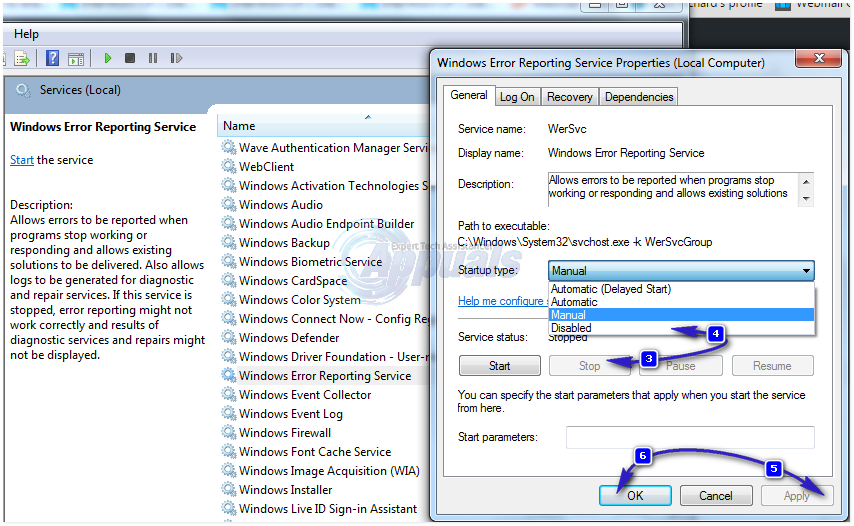Select Manual in the startup type list
The width and height of the screenshot is (854, 526).
681,315
